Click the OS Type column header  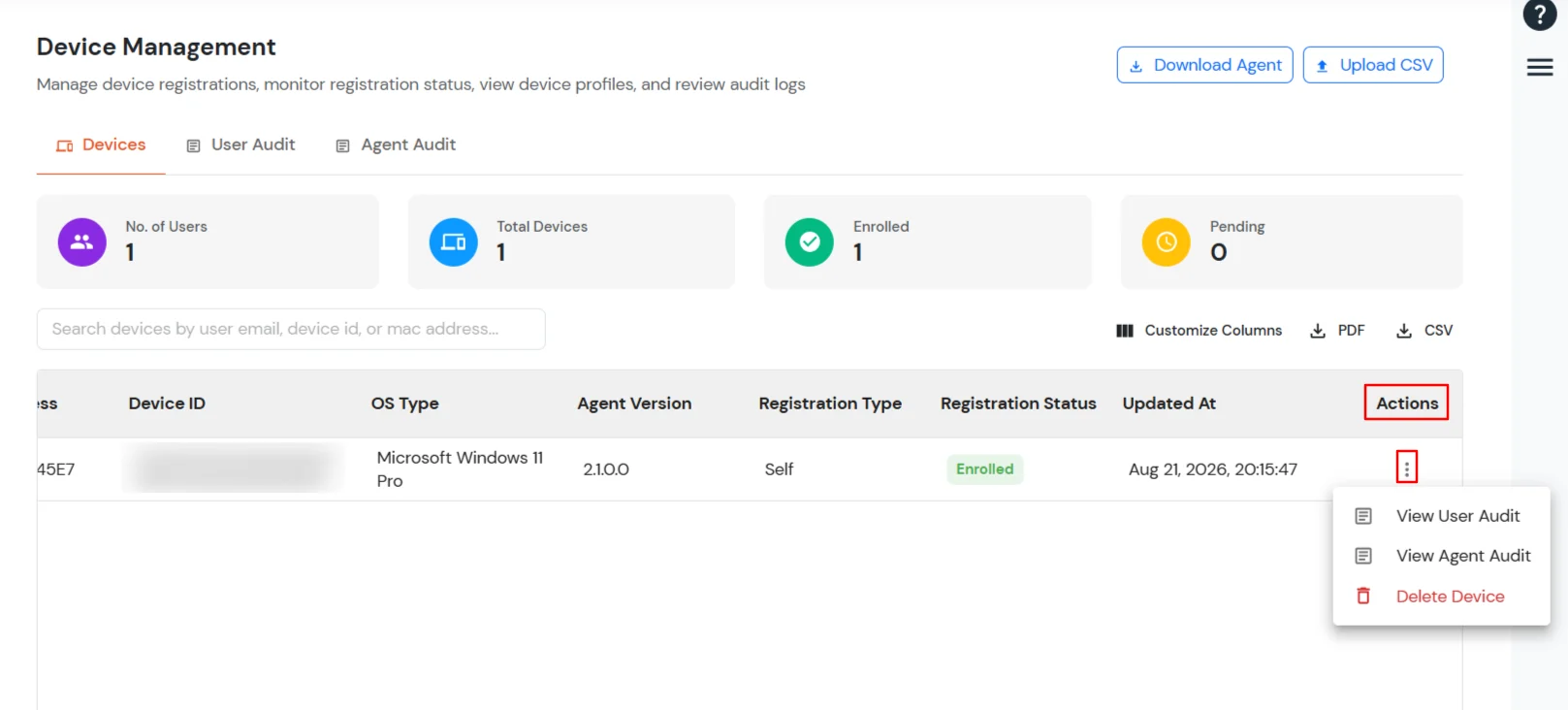[x=405, y=403]
